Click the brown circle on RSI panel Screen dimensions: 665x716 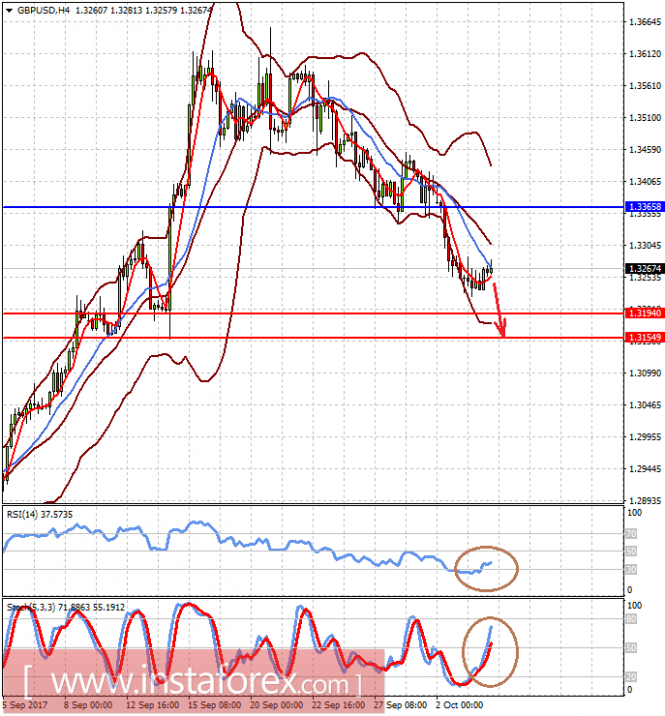click(x=486, y=569)
